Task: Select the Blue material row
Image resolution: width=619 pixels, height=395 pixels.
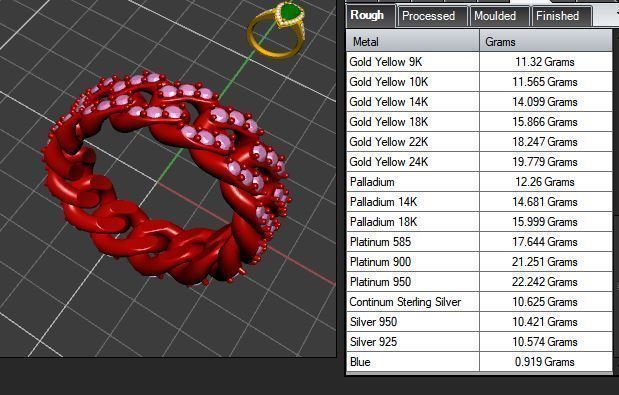Action: click(x=479, y=362)
